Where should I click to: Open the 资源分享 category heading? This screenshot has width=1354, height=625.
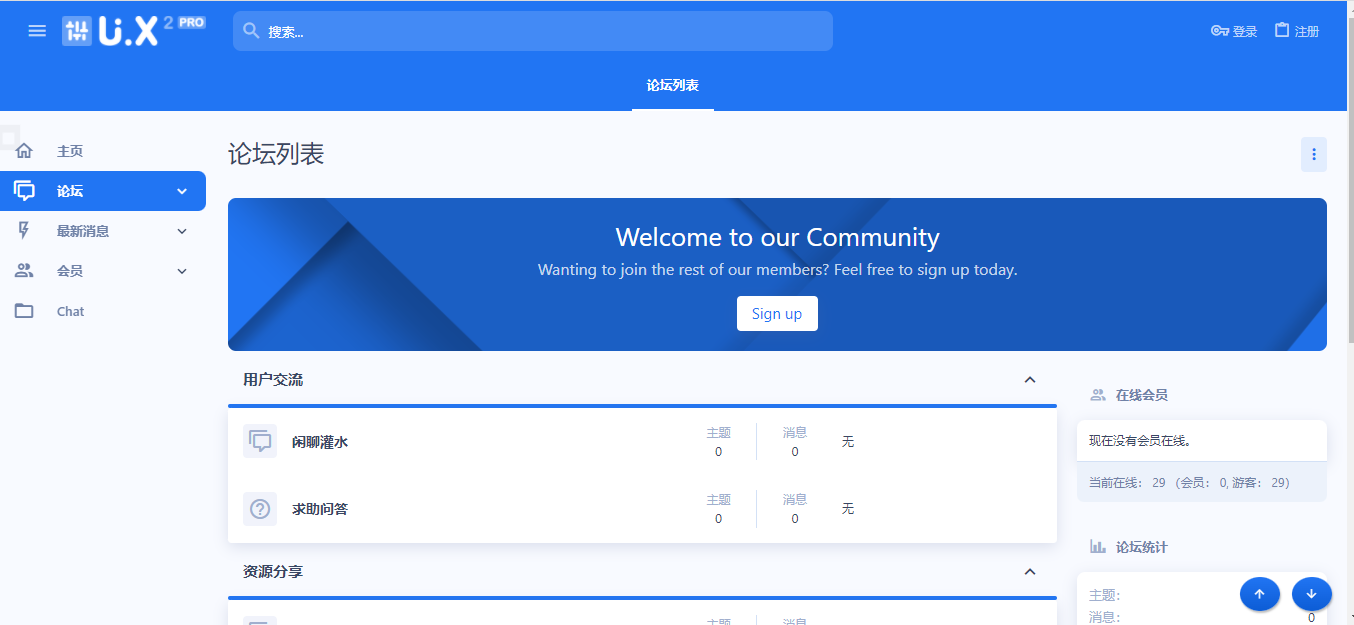point(273,572)
